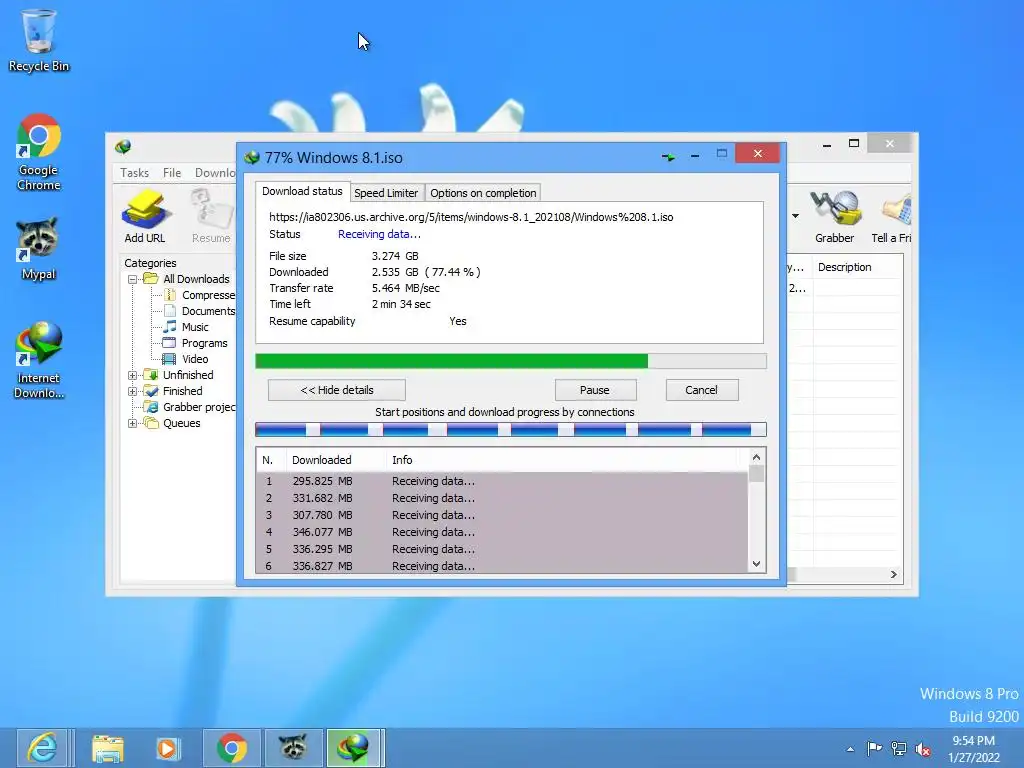Expand the Unfinished tree node
Image resolution: width=1024 pixels, height=768 pixels.
point(133,375)
